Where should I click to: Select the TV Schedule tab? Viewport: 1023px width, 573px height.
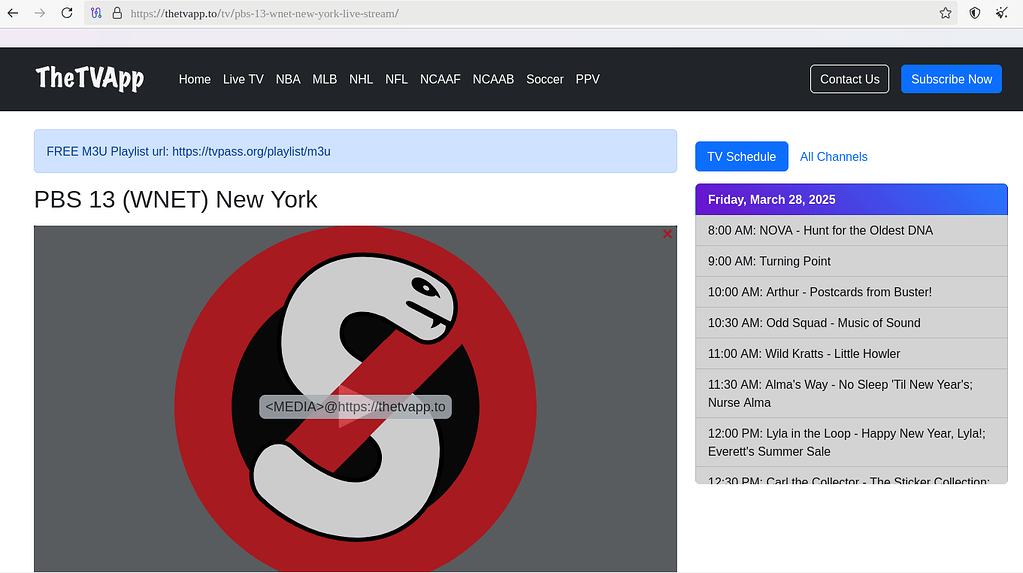pyautogui.click(x=741, y=157)
